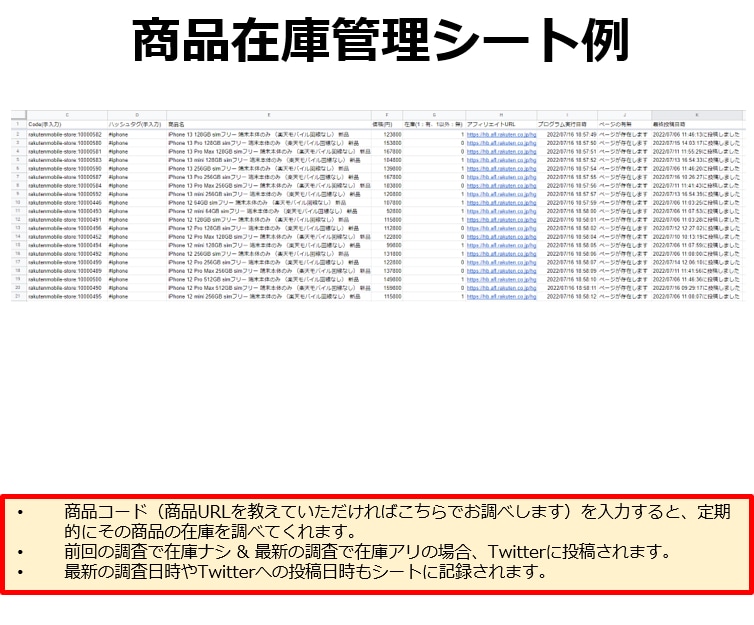This screenshot has width=754, height=625.
Task: Click 'ページが存在します' cell in row 2
Action: point(623,135)
